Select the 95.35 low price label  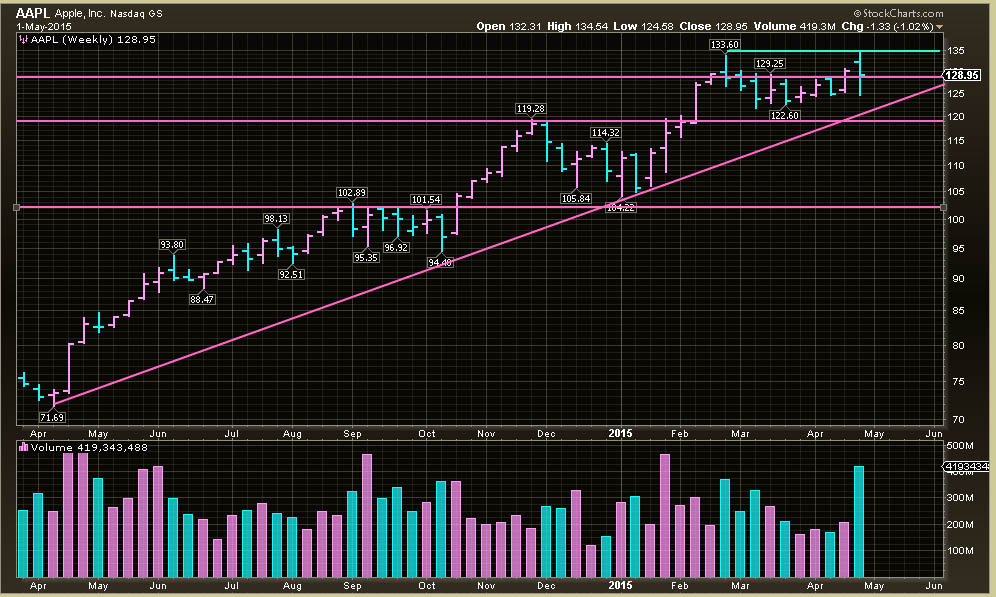[x=366, y=258]
